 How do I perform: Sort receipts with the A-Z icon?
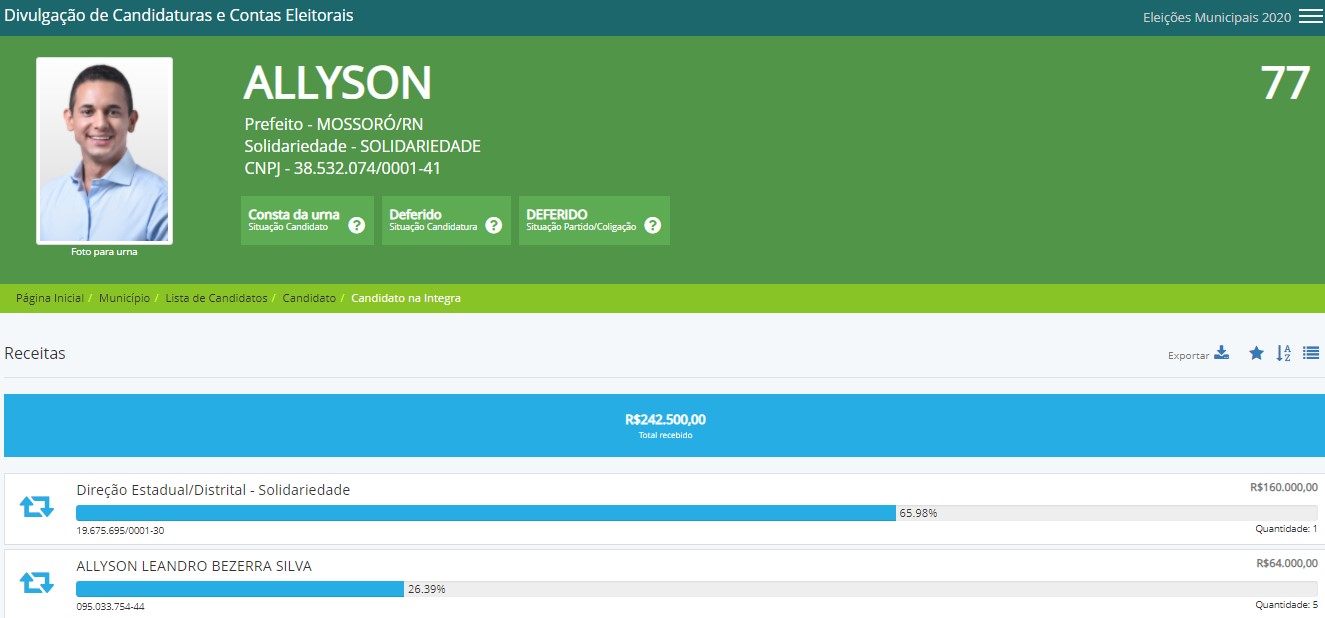(1284, 353)
